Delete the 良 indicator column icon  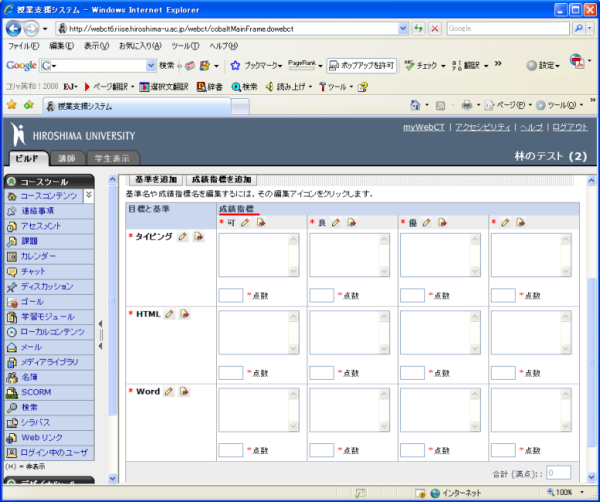click(352, 222)
